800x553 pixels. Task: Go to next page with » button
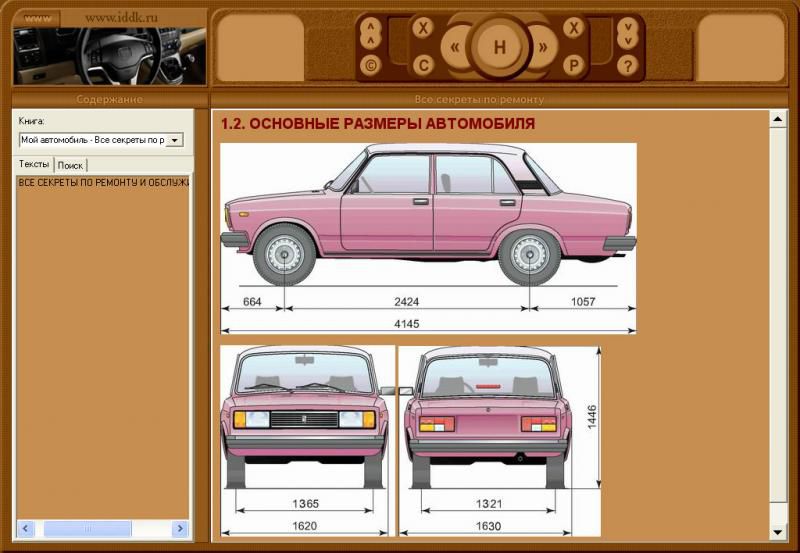[x=543, y=47]
